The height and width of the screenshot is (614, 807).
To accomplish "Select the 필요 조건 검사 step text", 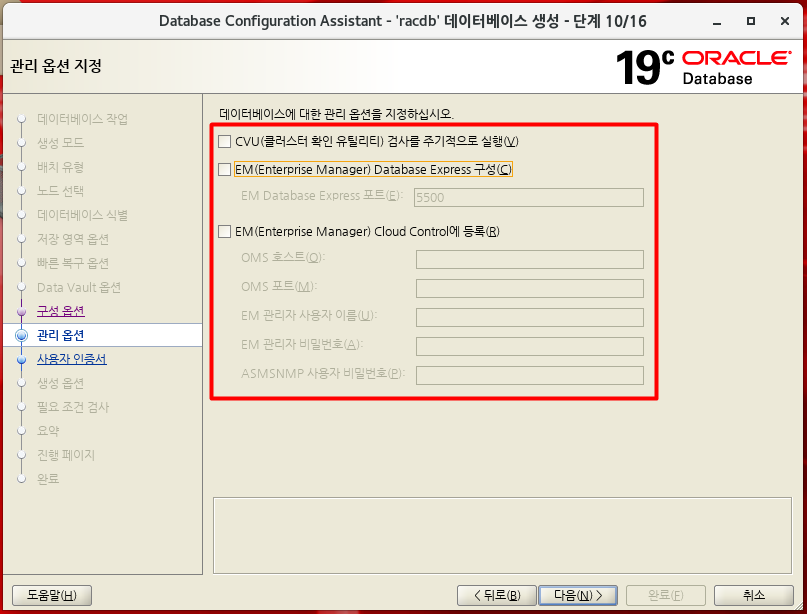I will 73,407.
